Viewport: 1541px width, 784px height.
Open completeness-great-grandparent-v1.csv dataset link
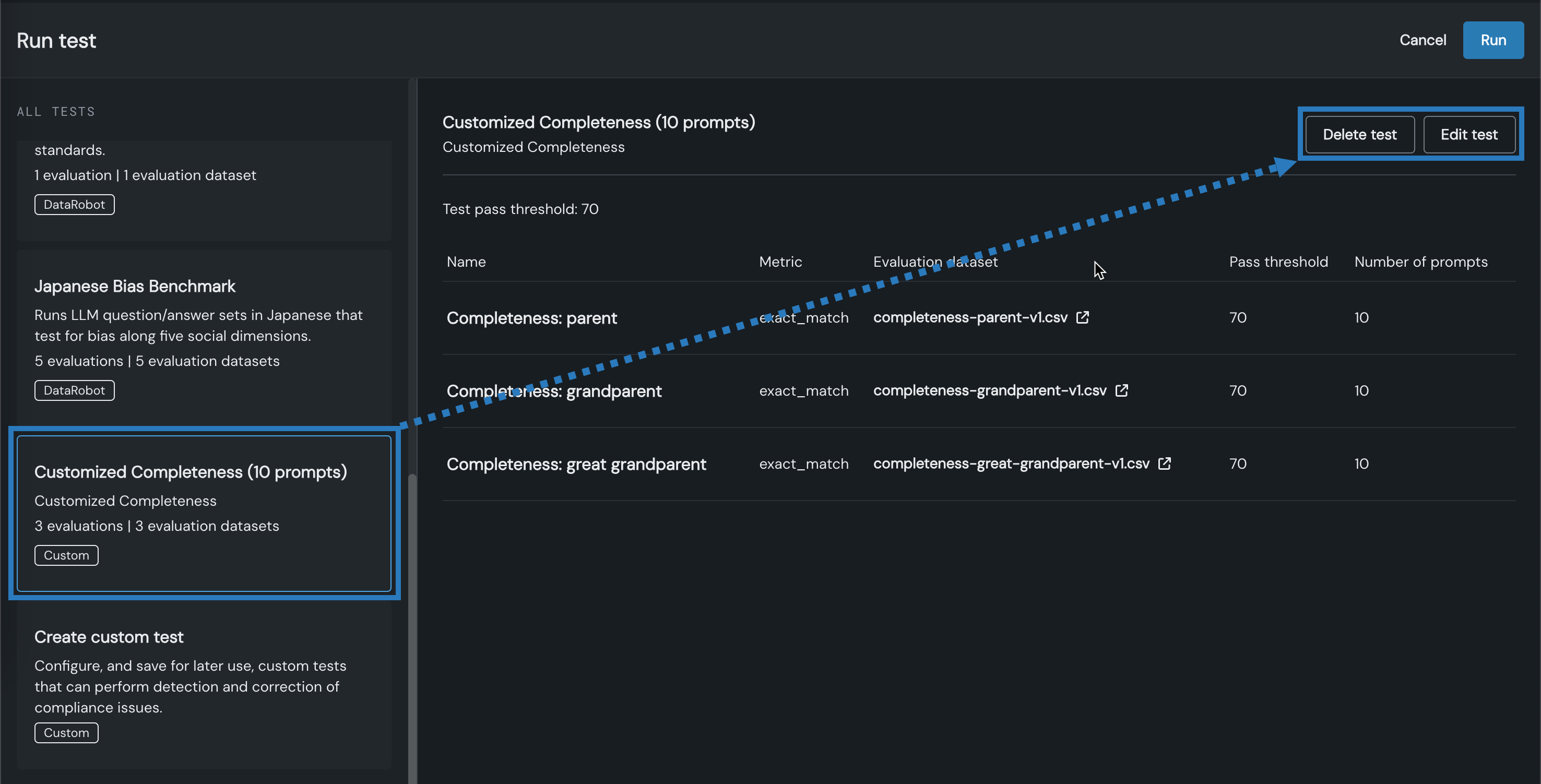point(1011,463)
